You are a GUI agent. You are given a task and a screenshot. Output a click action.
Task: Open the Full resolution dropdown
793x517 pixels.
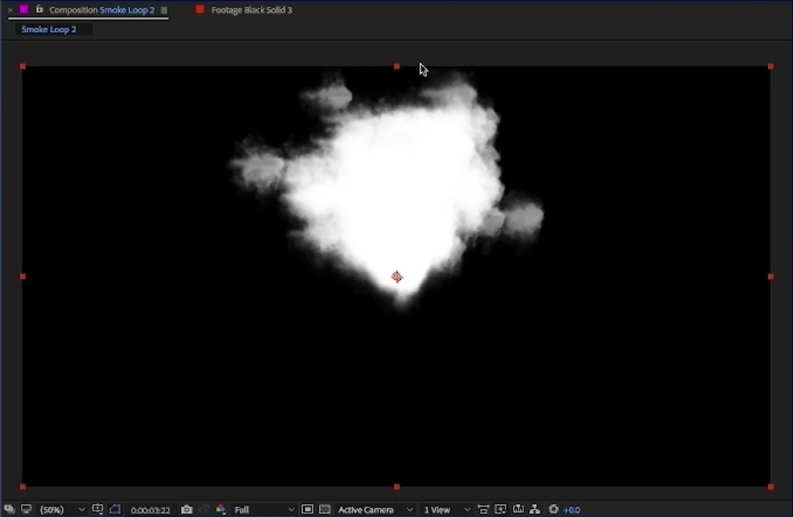[264, 510]
